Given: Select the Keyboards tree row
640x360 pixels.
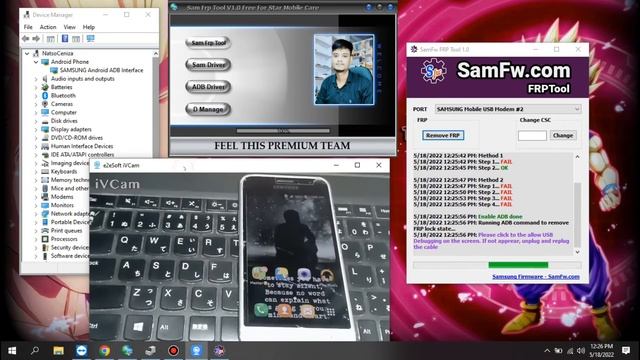Looking at the screenshot, I should 64,171.
